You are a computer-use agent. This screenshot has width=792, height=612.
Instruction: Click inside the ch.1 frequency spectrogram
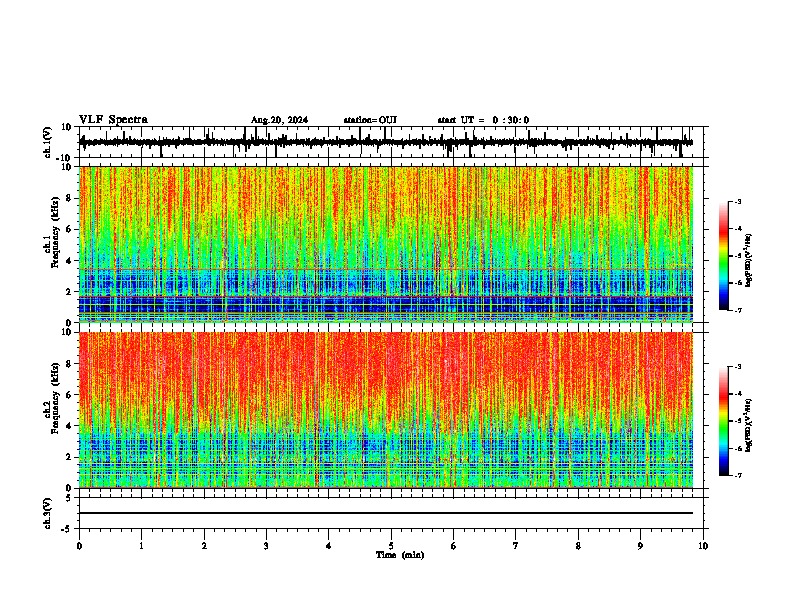click(x=386, y=244)
